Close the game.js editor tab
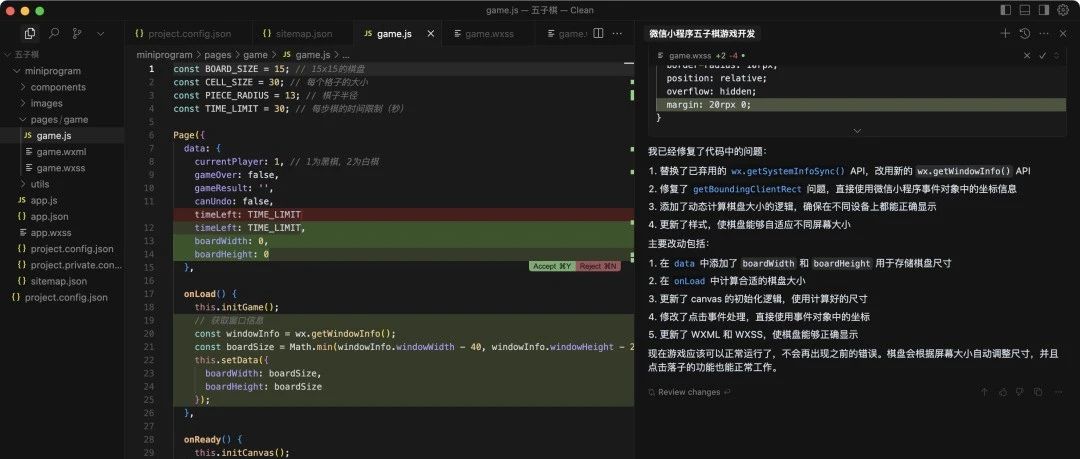 coord(431,33)
